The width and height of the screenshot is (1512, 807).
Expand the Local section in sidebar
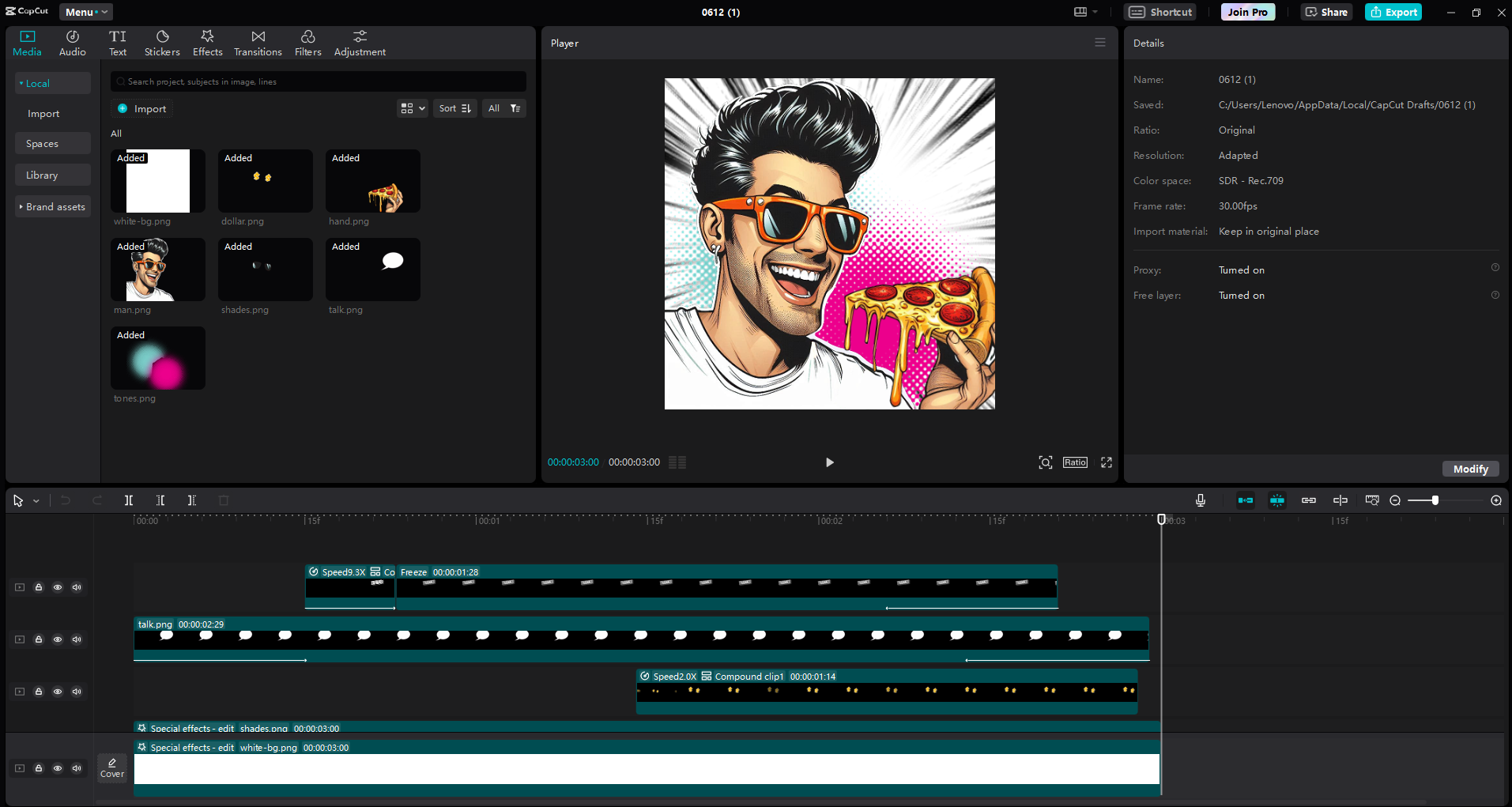point(52,83)
